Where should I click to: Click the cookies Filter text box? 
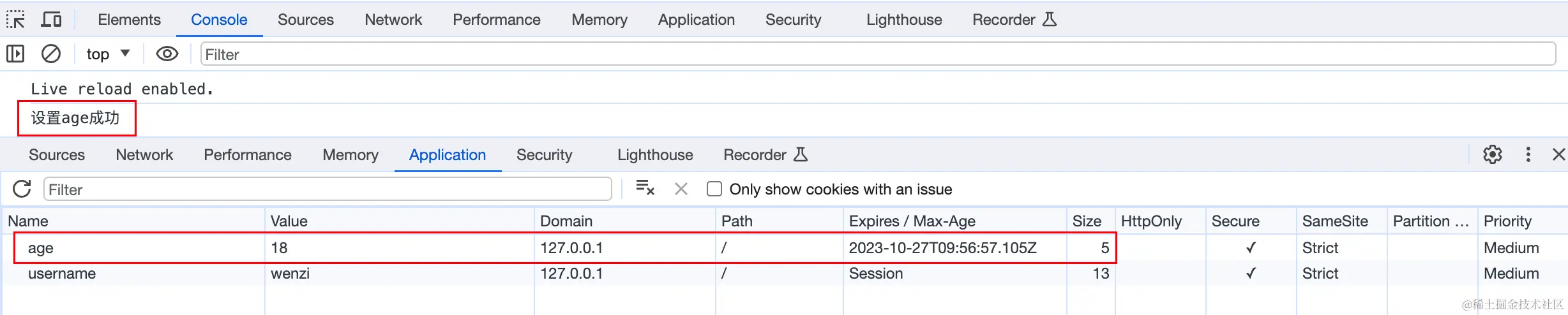click(x=327, y=189)
